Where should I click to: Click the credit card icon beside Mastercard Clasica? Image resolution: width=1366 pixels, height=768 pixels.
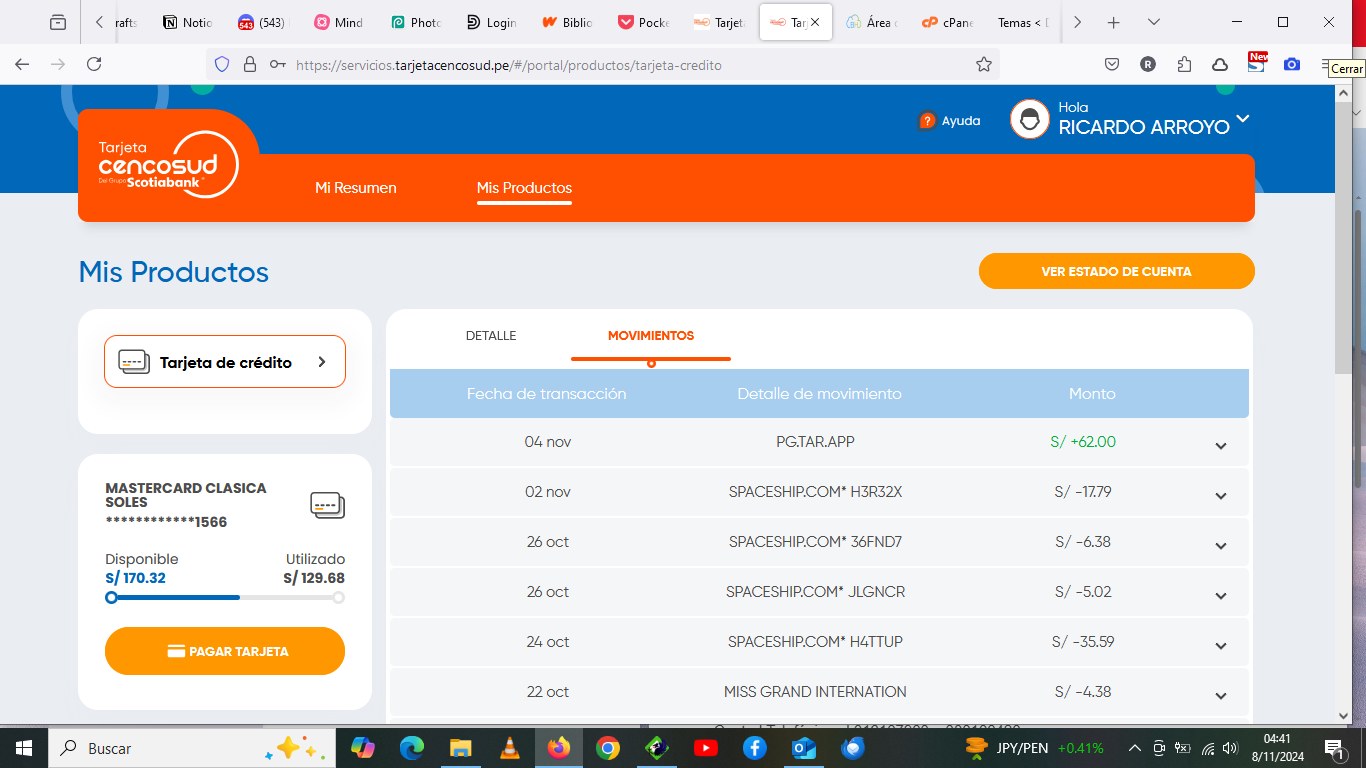[x=327, y=505]
